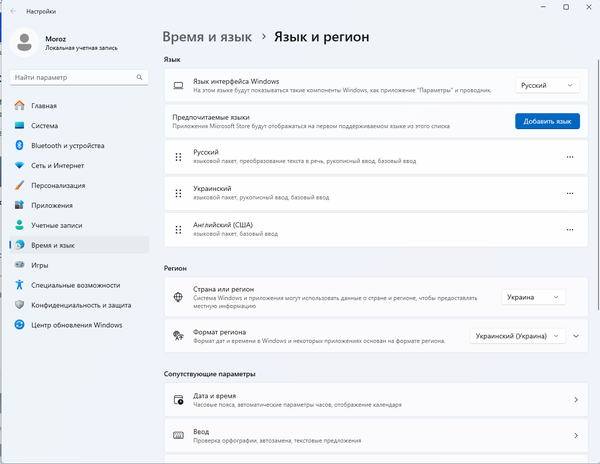
Task: Open the three-dot menu for Украинский
Action: coord(570,193)
